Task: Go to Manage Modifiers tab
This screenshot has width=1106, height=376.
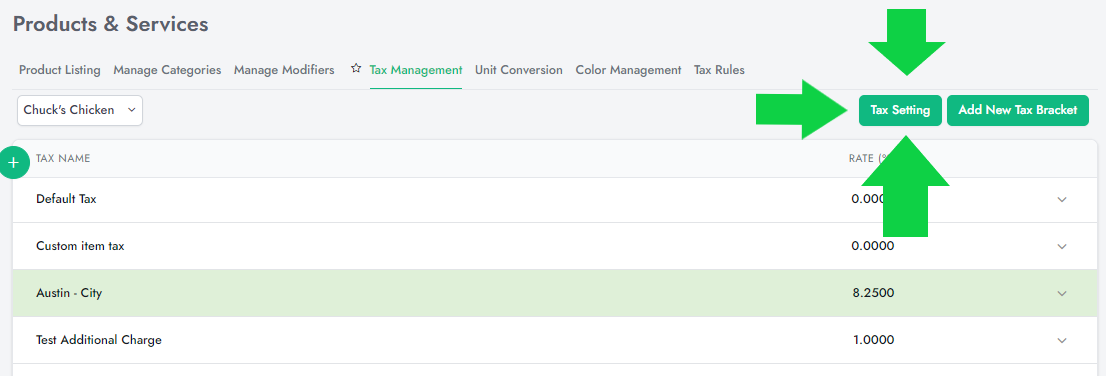Action: pos(284,70)
